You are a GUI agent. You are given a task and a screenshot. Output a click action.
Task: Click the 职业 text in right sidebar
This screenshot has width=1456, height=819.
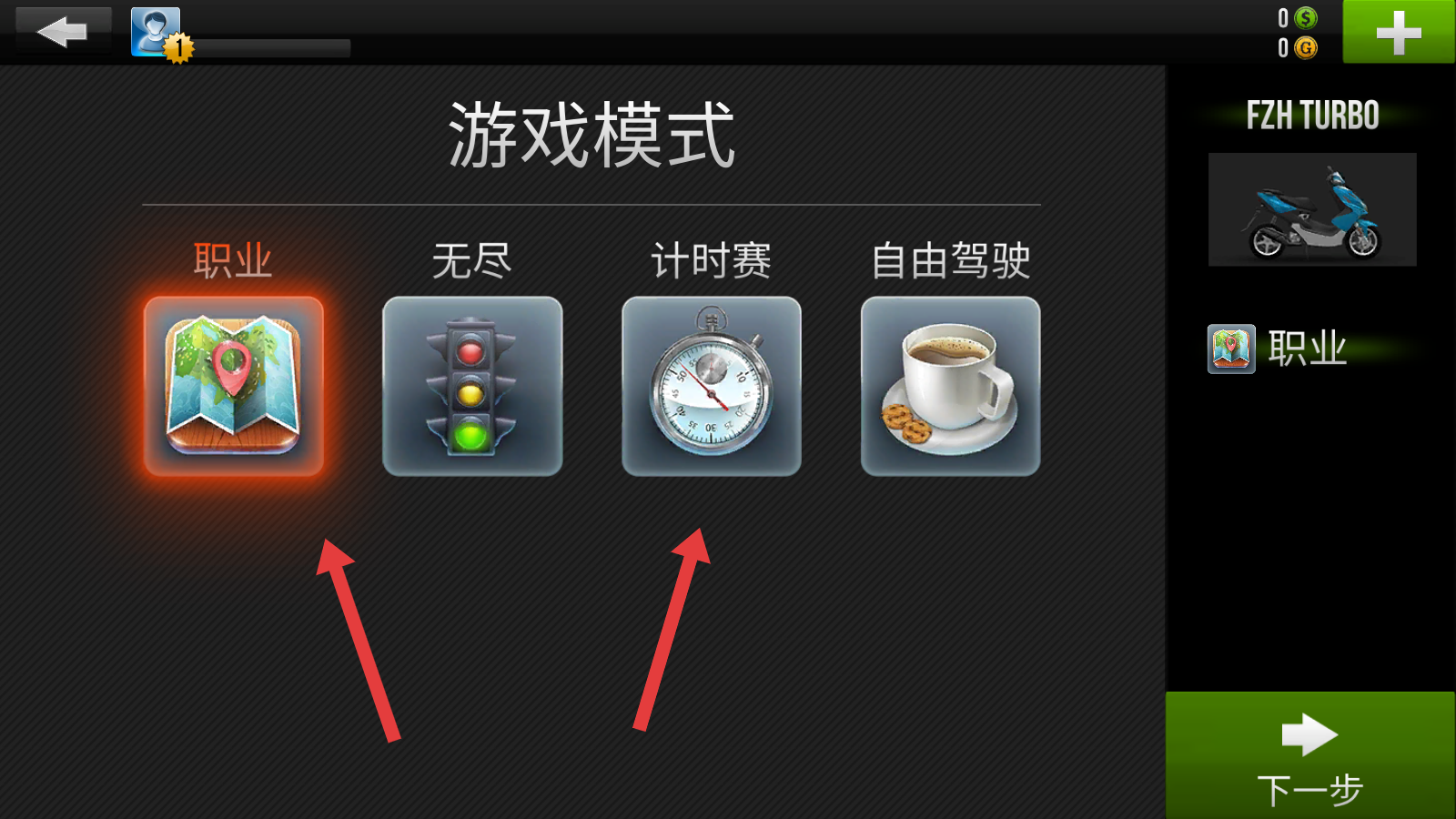pos(1308,349)
